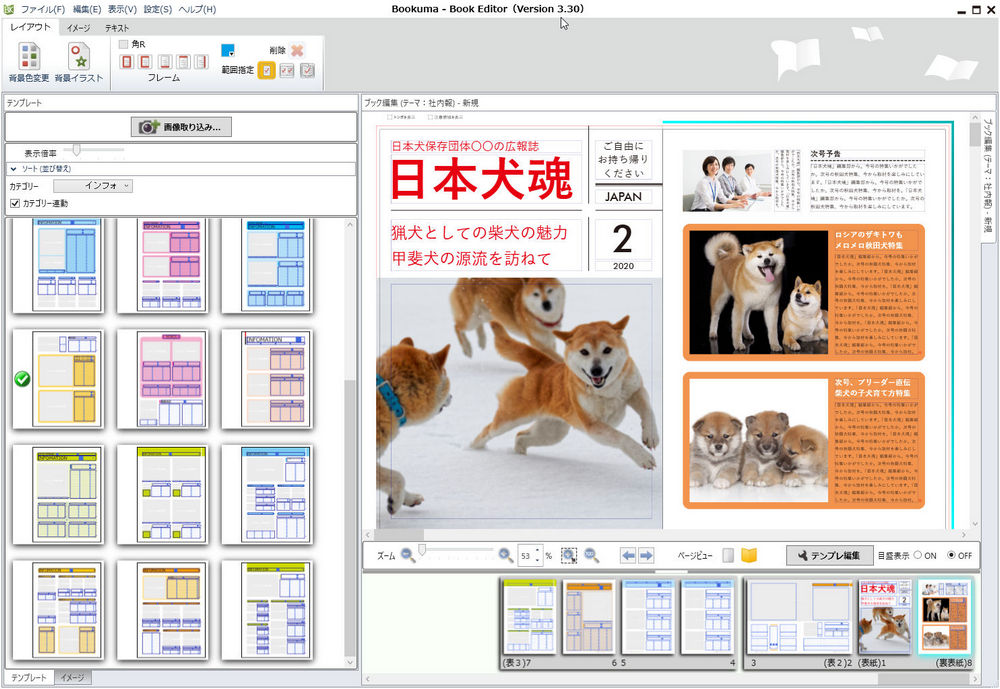The width and height of the screenshot is (1000, 689).
Task: Click the blue forward page arrow
Action: [x=646, y=555]
